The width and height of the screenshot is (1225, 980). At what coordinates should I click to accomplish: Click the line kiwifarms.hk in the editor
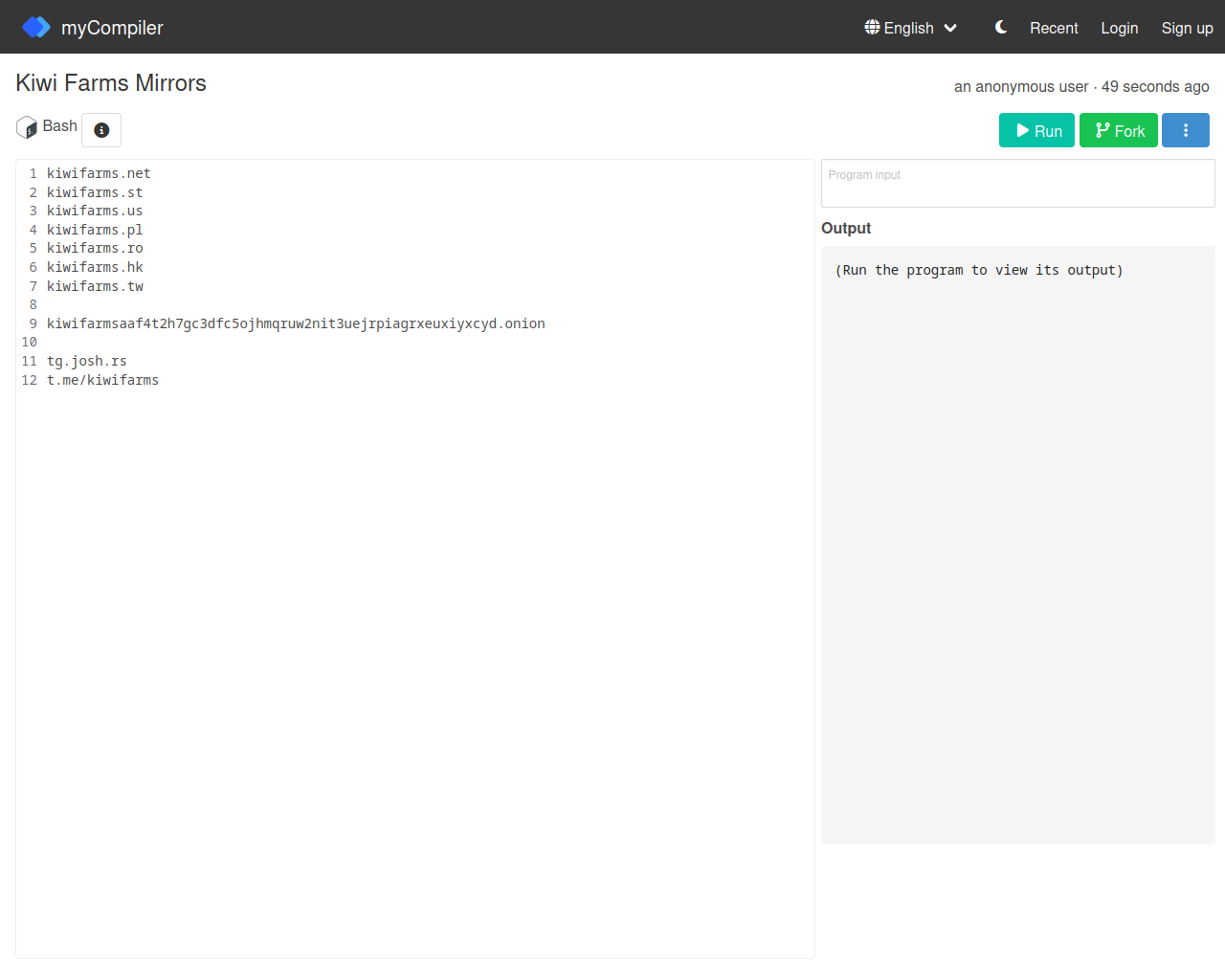(x=95, y=267)
